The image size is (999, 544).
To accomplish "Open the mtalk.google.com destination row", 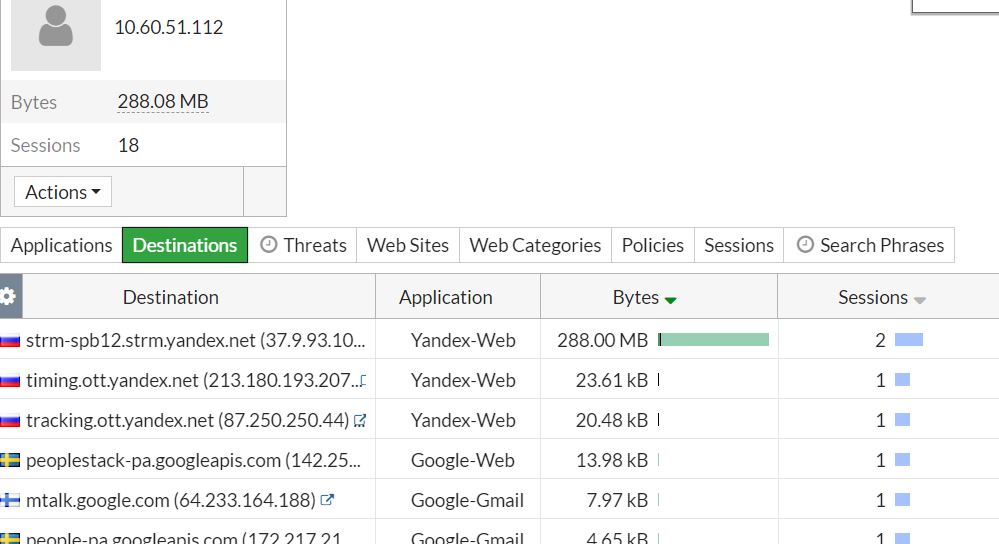I will click(187, 500).
